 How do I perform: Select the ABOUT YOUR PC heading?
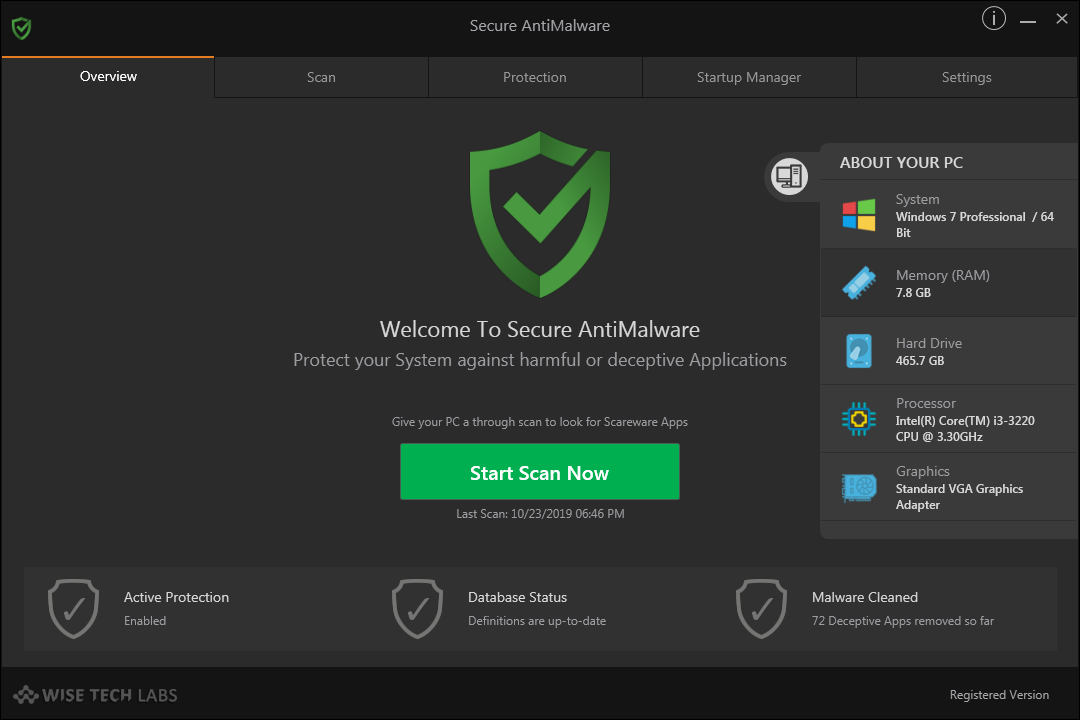(x=901, y=163)
